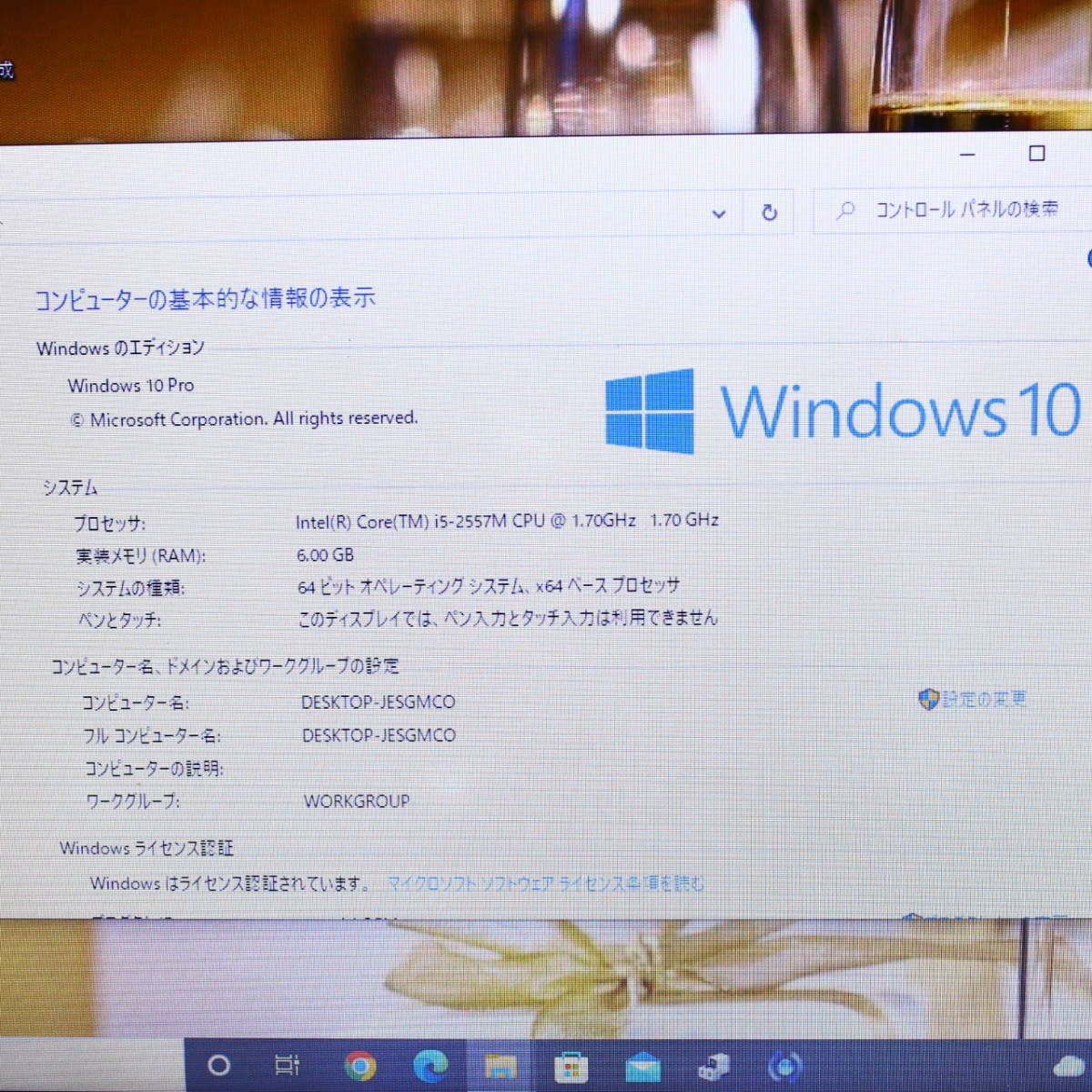
Task: Maximize the System window
Action: tap(1036, 154)
